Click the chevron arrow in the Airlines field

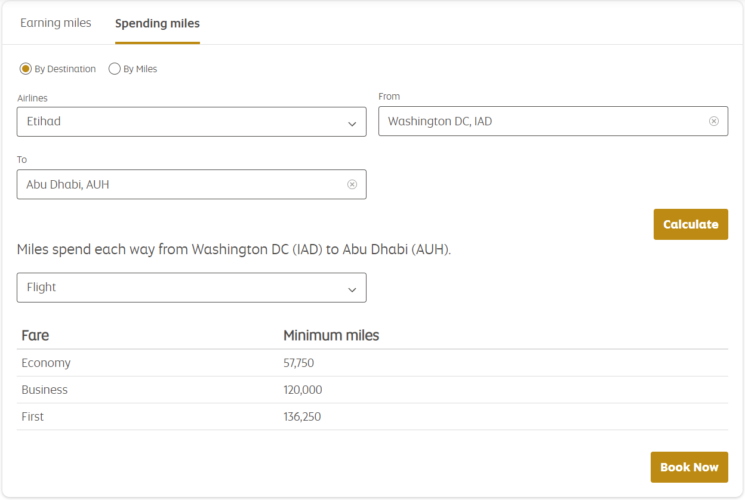pos(351,123)
